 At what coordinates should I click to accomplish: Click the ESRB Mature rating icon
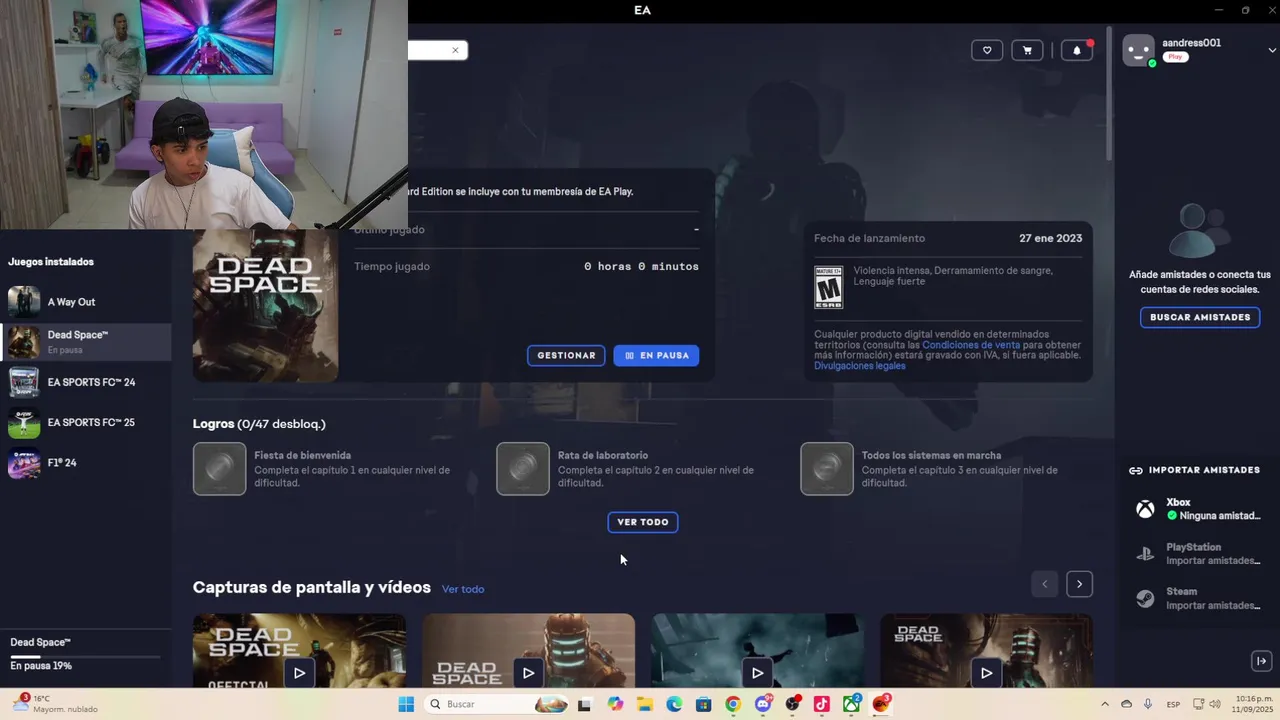pyautogui.click(x=828, y=287)
